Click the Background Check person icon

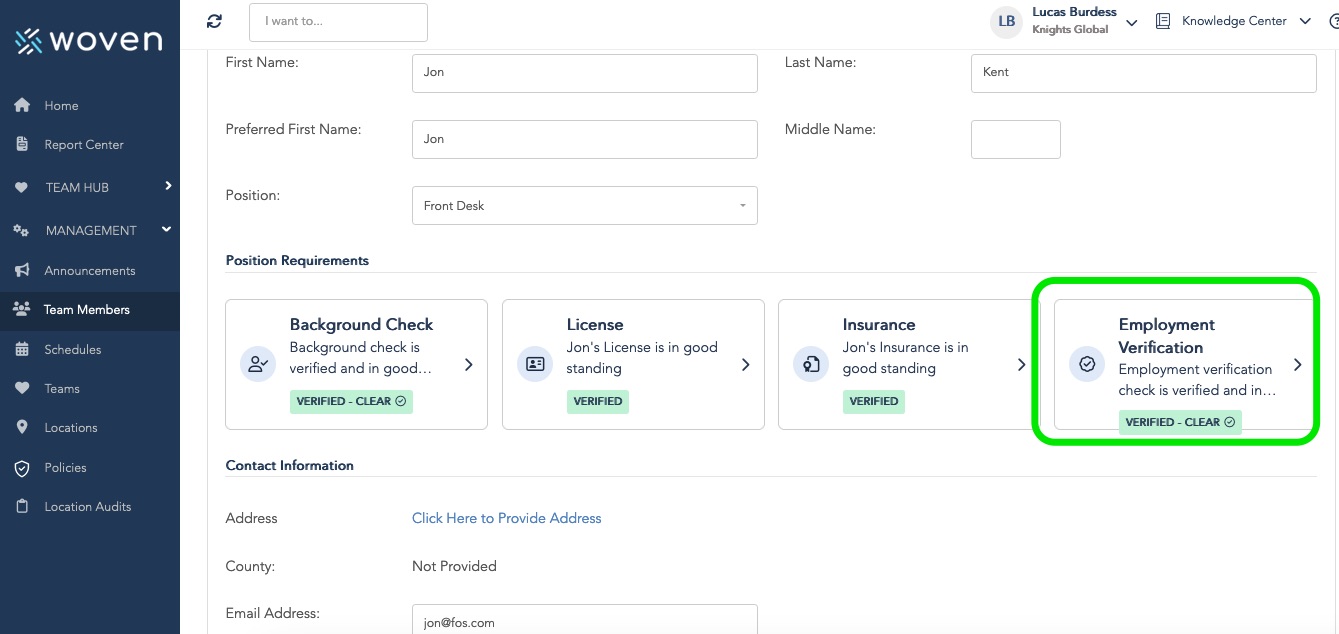pyautogui.click(x=258, y=364)
